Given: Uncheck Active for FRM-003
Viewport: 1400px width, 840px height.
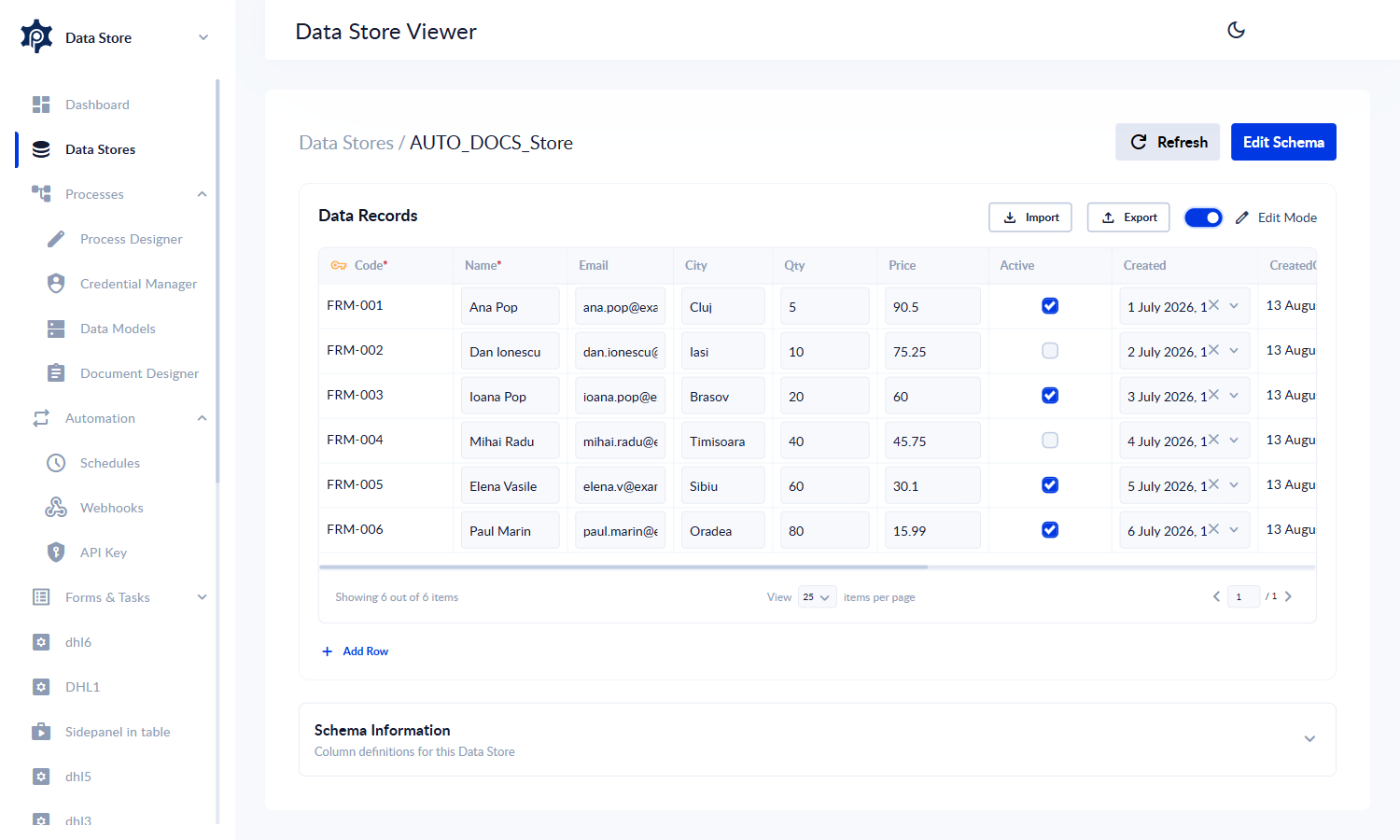Looking at the screenshot, I should coord(1050,395).
